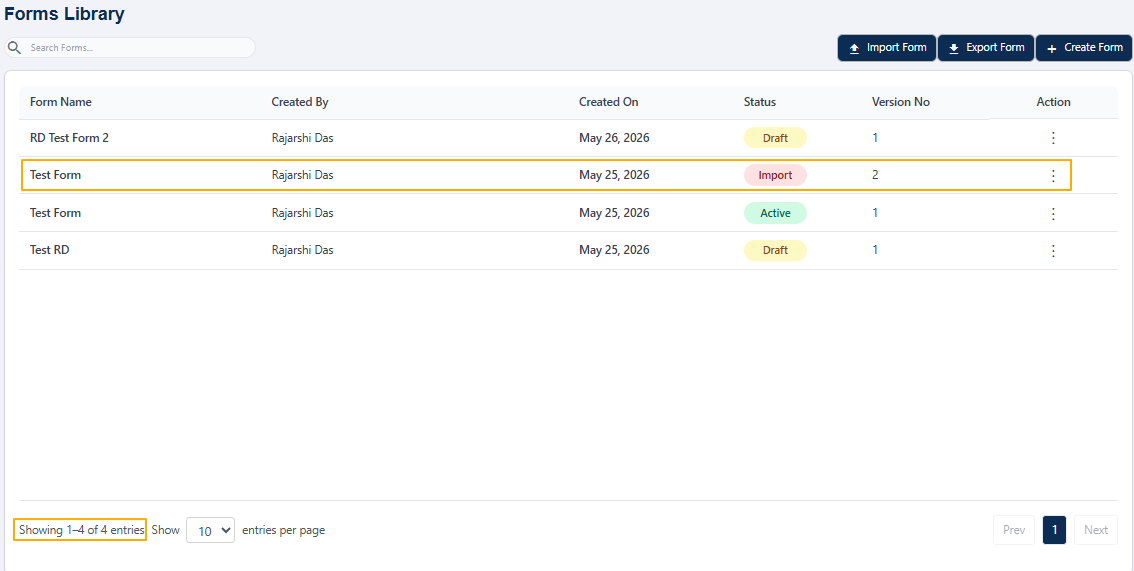The height and width of the screenshot is (571, 1134).
Task: Sort by the Created On column header
Action: pyautogui.click(x=608, y=102)
